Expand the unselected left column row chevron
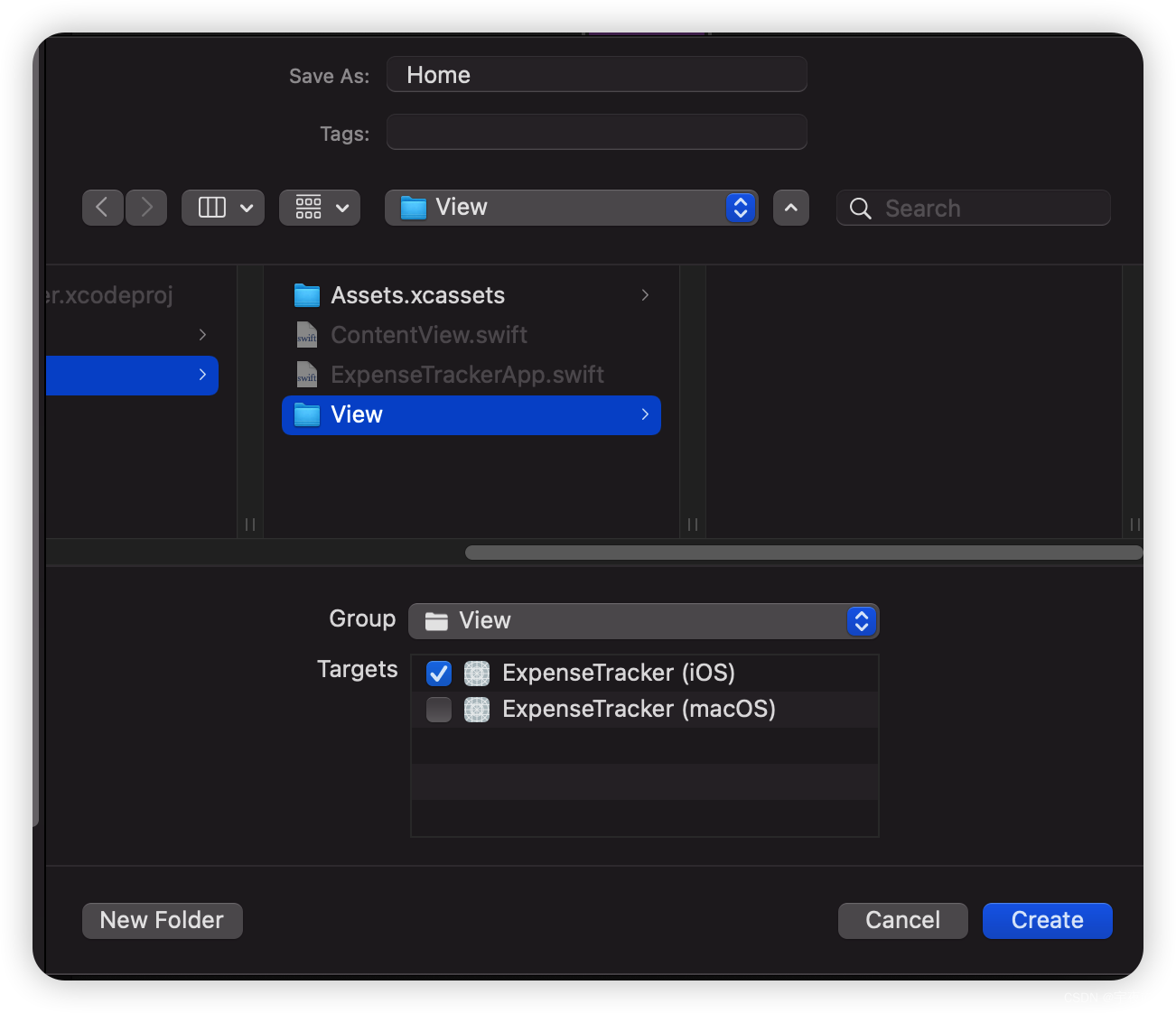Viewport: 1176px width, 1013px height. click(202, 335)
